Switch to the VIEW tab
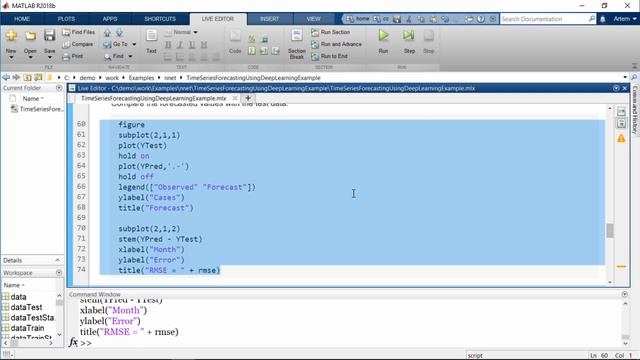The image size is (640, 360). click(x=313, y=19)
